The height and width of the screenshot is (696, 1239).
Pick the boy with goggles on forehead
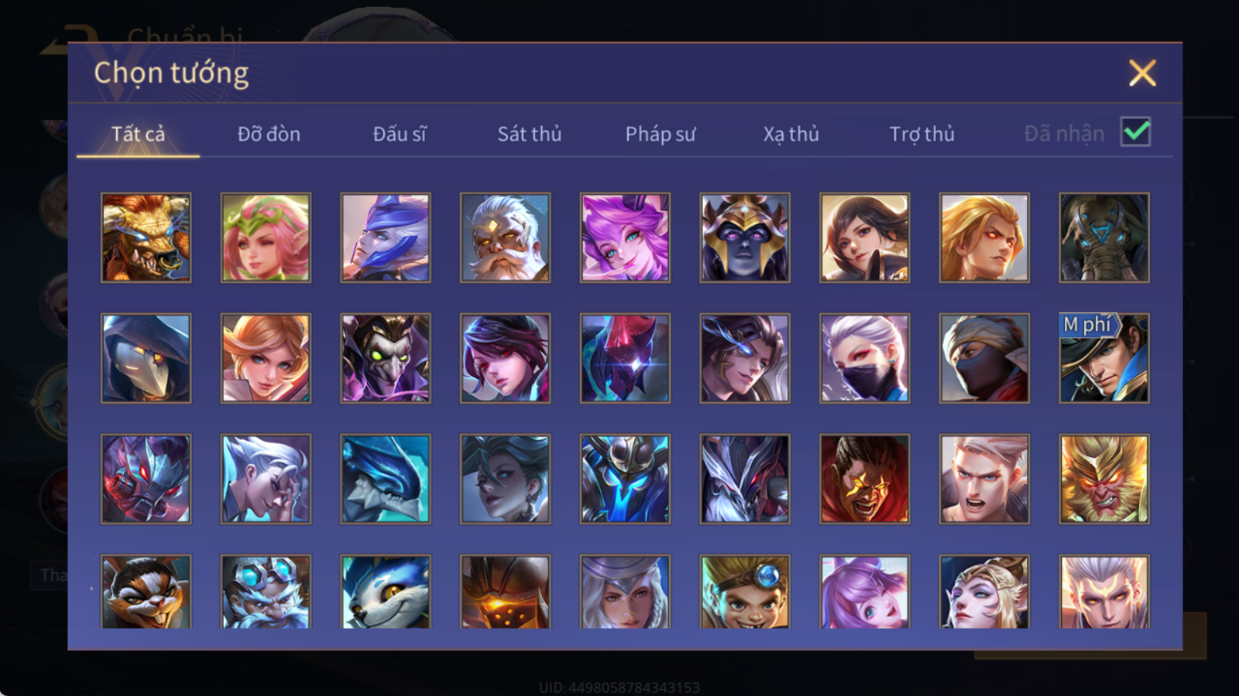[x=745, y=591]
